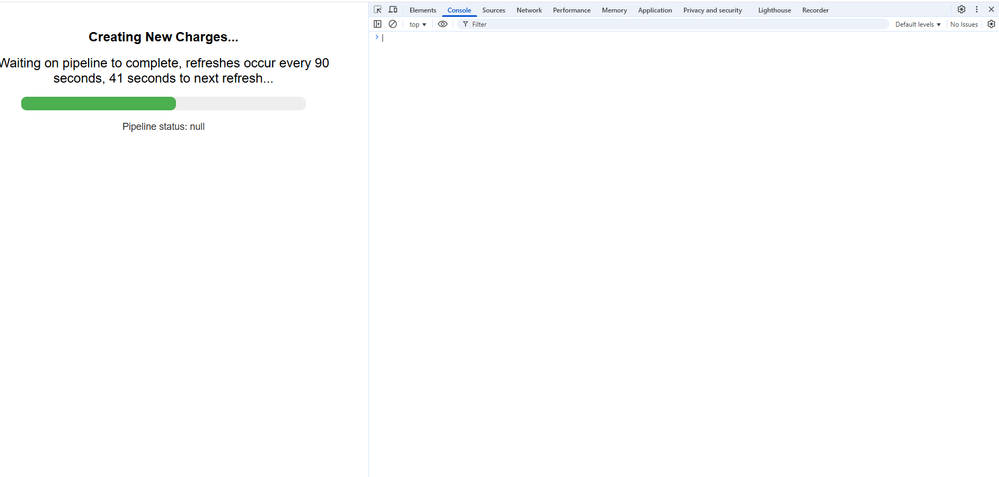Select the Lighthouse tab
The image size is (999, 477).
(x=774, y=10)
